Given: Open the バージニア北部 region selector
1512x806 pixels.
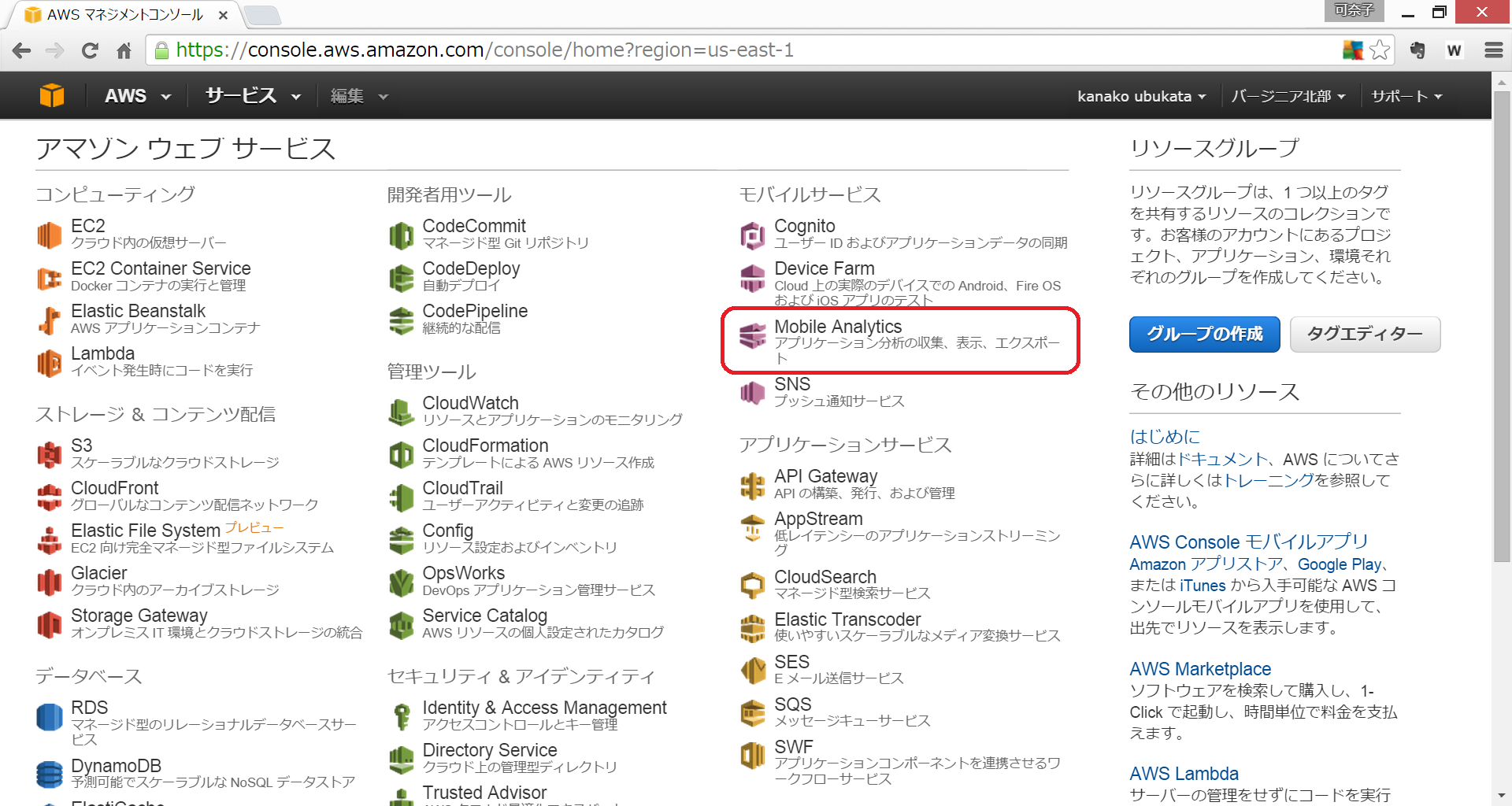Looking at the screenshot, I should click(x=1288, y=96).
